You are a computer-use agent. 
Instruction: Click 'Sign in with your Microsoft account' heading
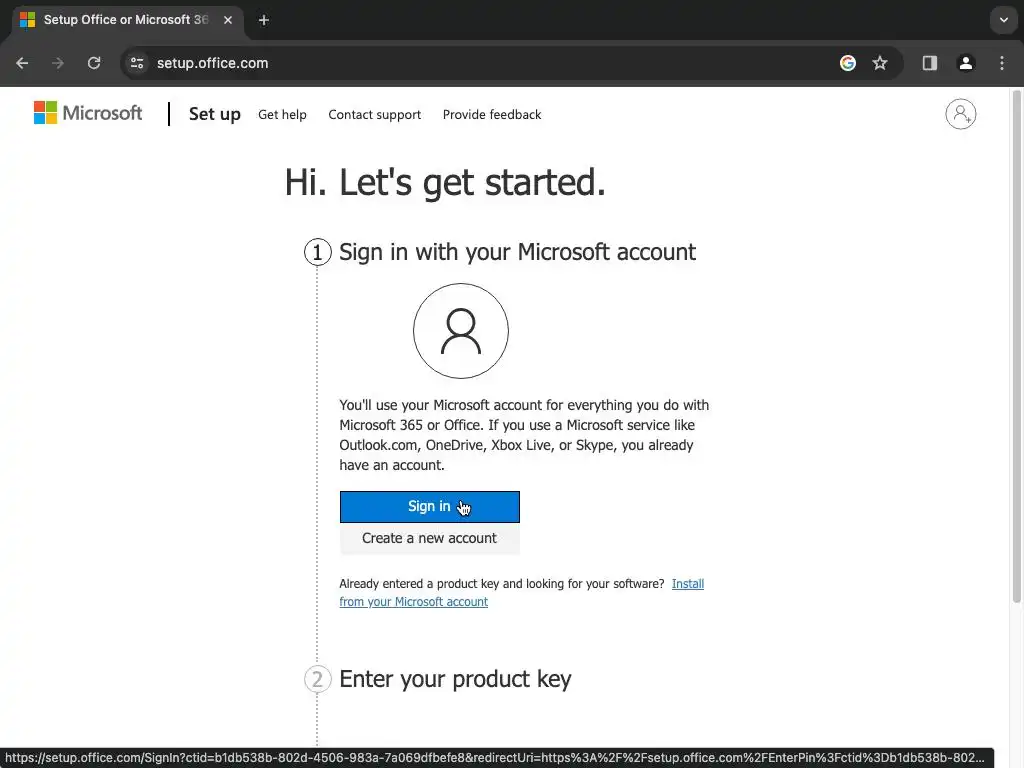point(517,252)
